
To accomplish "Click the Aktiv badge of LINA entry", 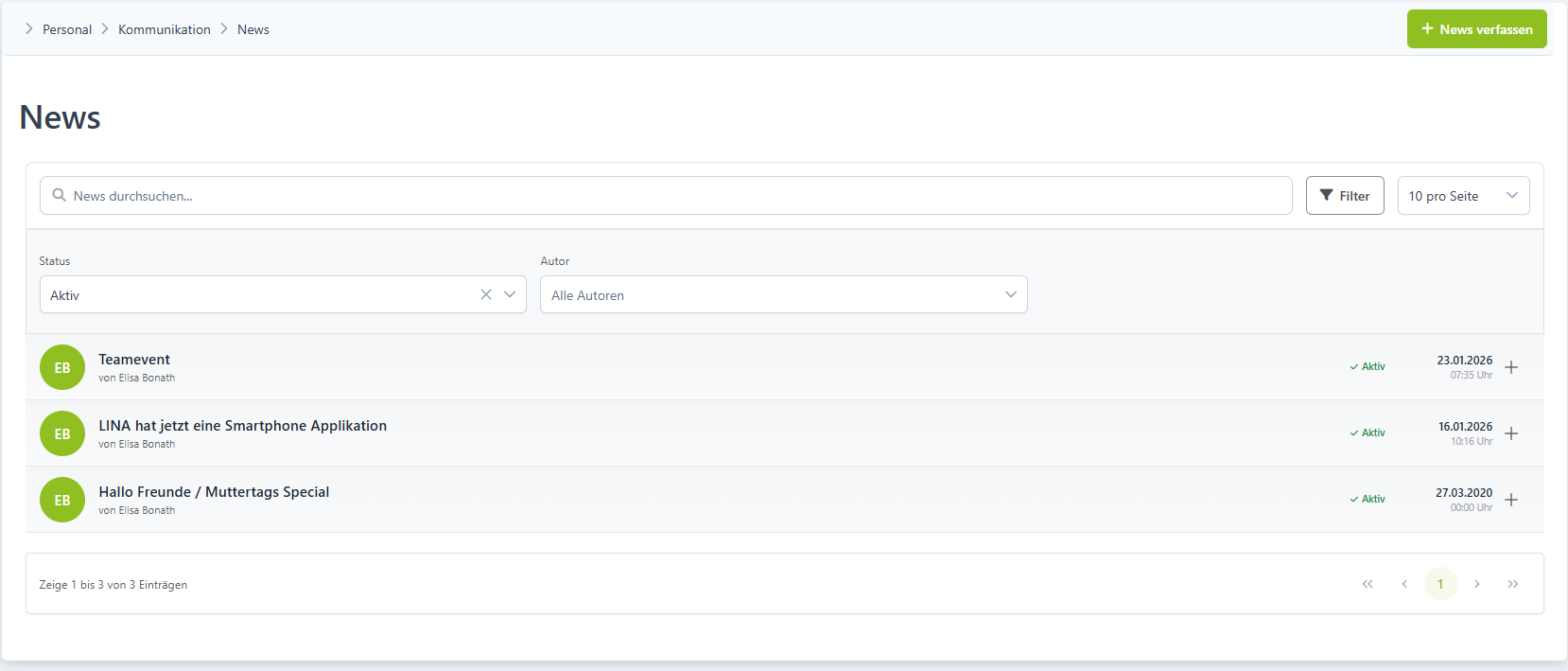I will coord(1368,433).
